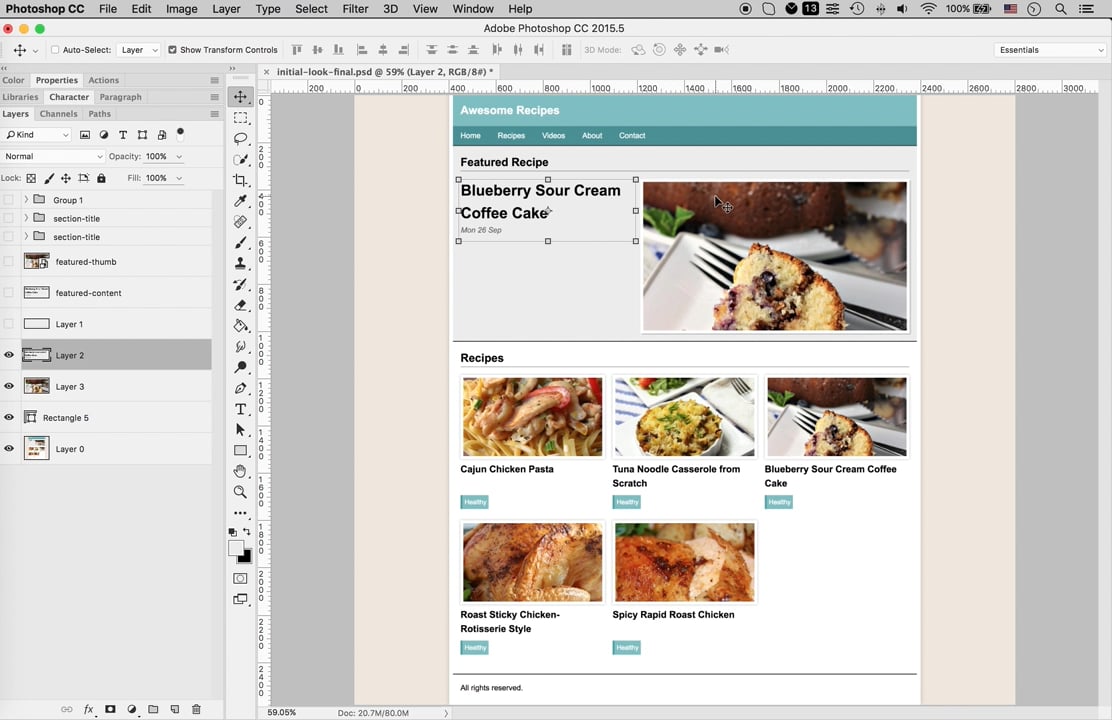
Task: Show the Group 1 layer group
Action: tap(9, 200)
